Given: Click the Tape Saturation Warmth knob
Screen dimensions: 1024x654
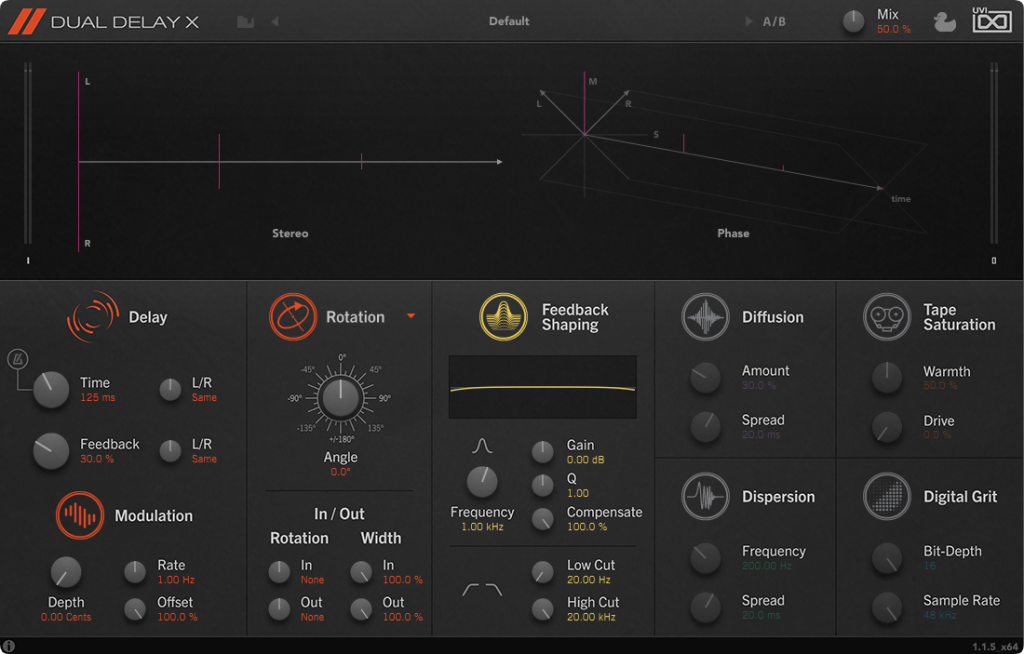Looking at the screenshot, I should click(x=887, y=377).
